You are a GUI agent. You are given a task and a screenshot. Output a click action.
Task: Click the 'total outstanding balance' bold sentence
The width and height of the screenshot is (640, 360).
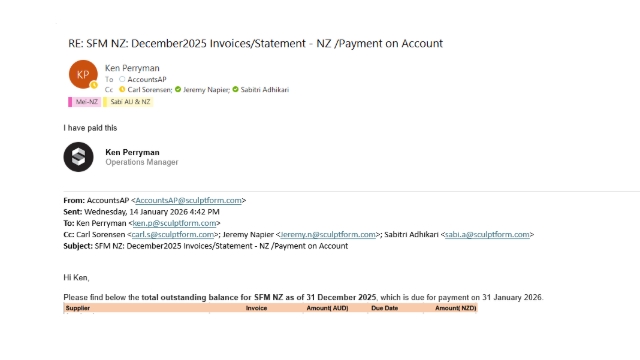click(x=259, y=297)
